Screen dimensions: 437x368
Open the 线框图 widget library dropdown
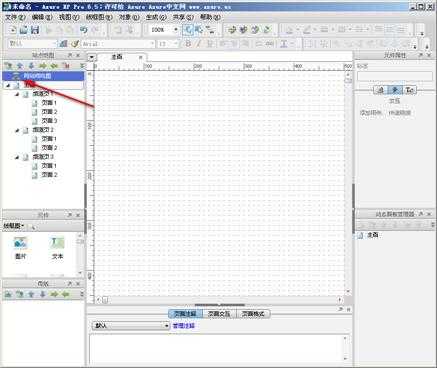tap(14, 226)
